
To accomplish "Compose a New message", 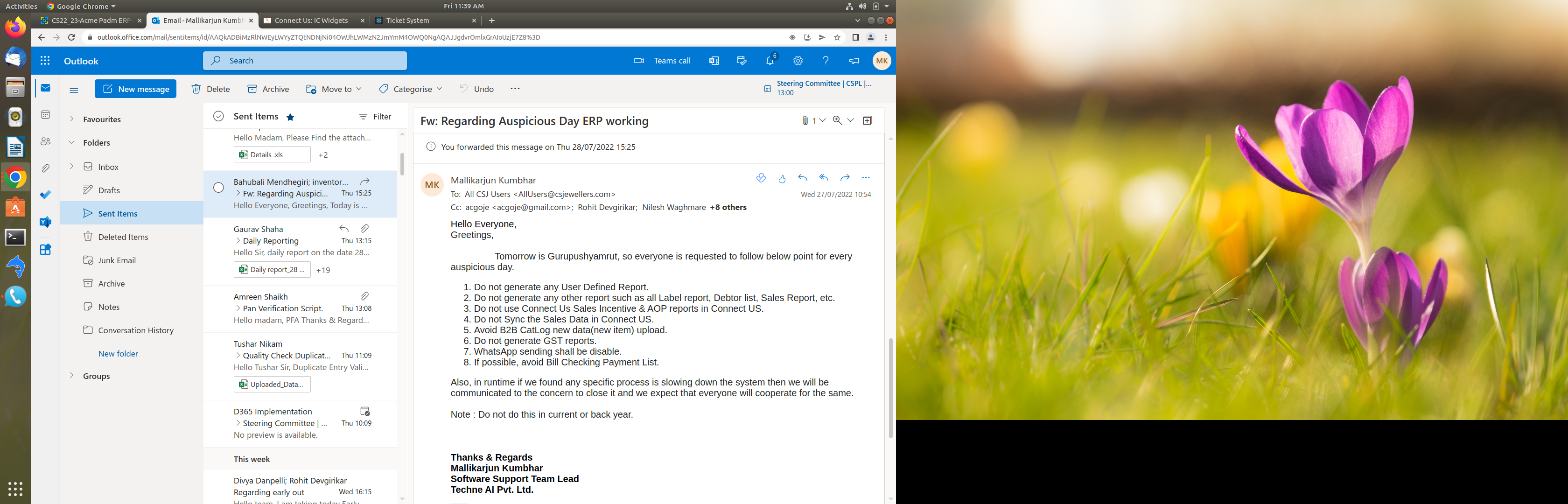I will (x=136, y=89).
